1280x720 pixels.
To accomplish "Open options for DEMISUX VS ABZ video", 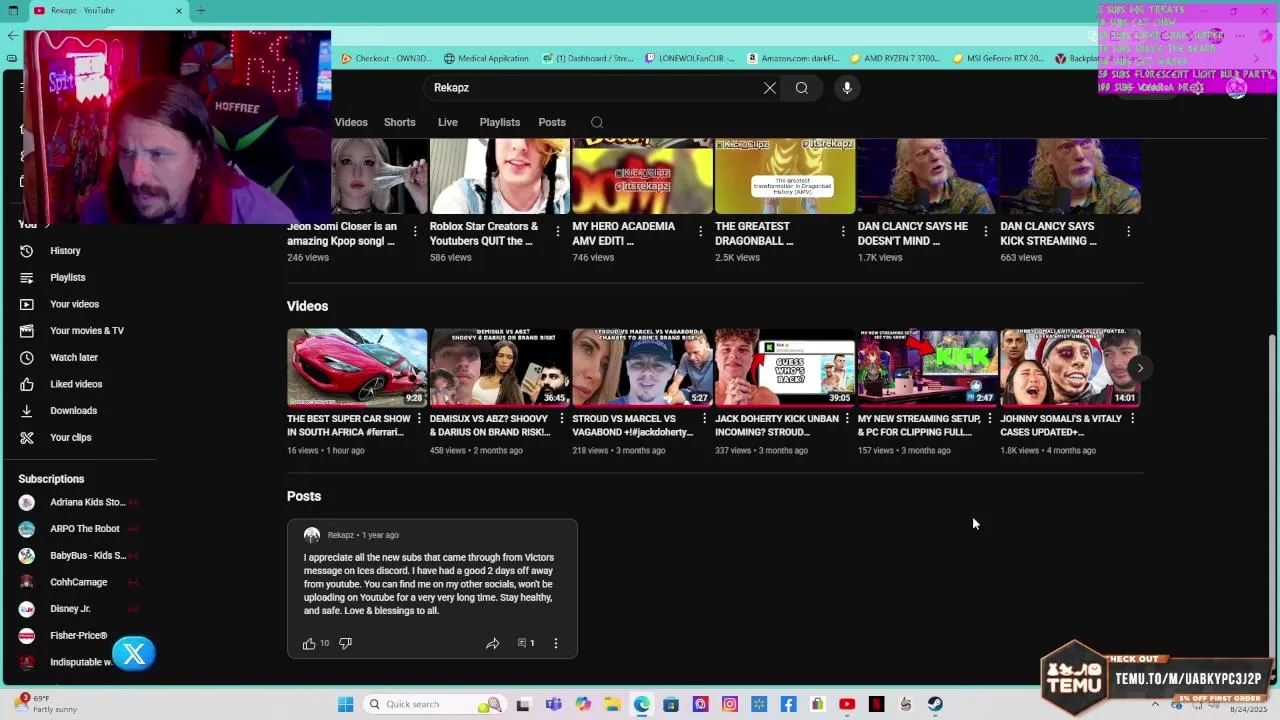I will click(x=561, y=419).
